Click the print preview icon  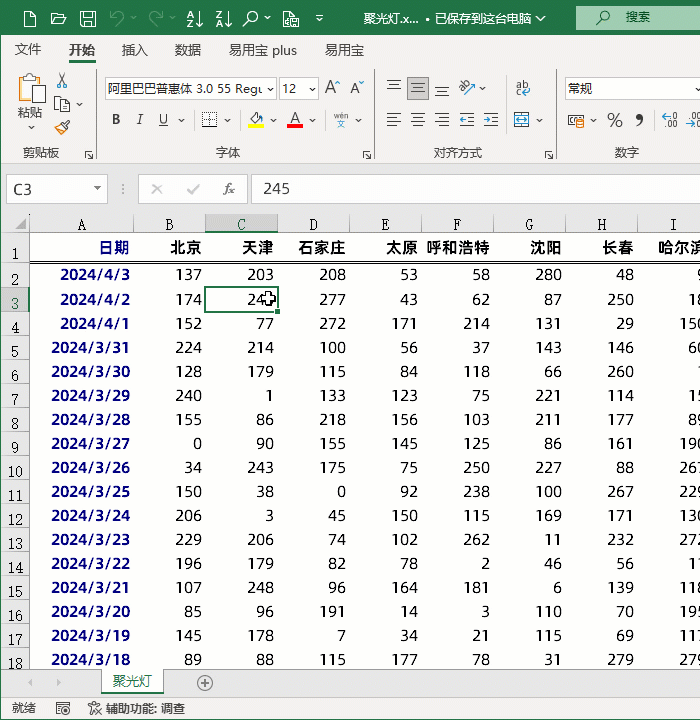pyautogui.click(x=291, y=19)
